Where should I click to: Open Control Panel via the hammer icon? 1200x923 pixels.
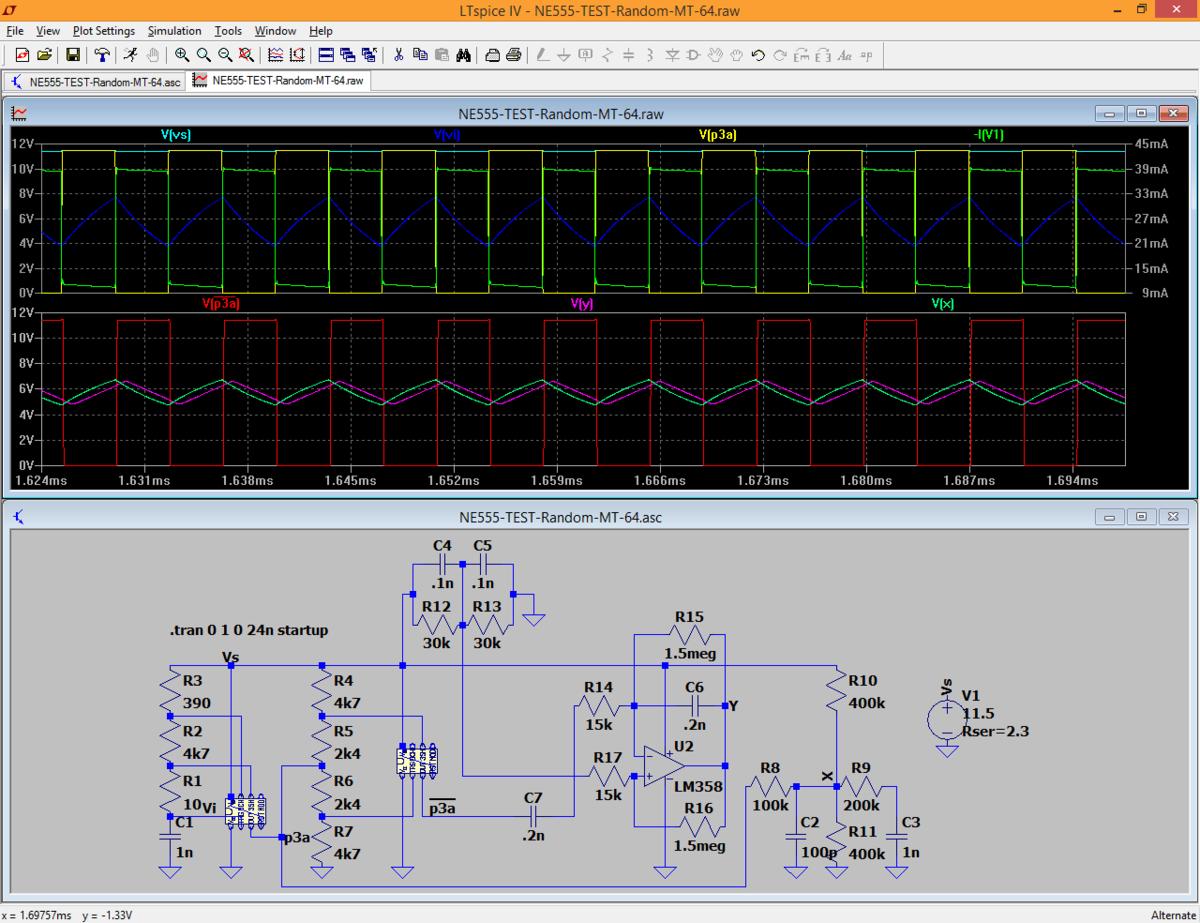click(101, 55)
